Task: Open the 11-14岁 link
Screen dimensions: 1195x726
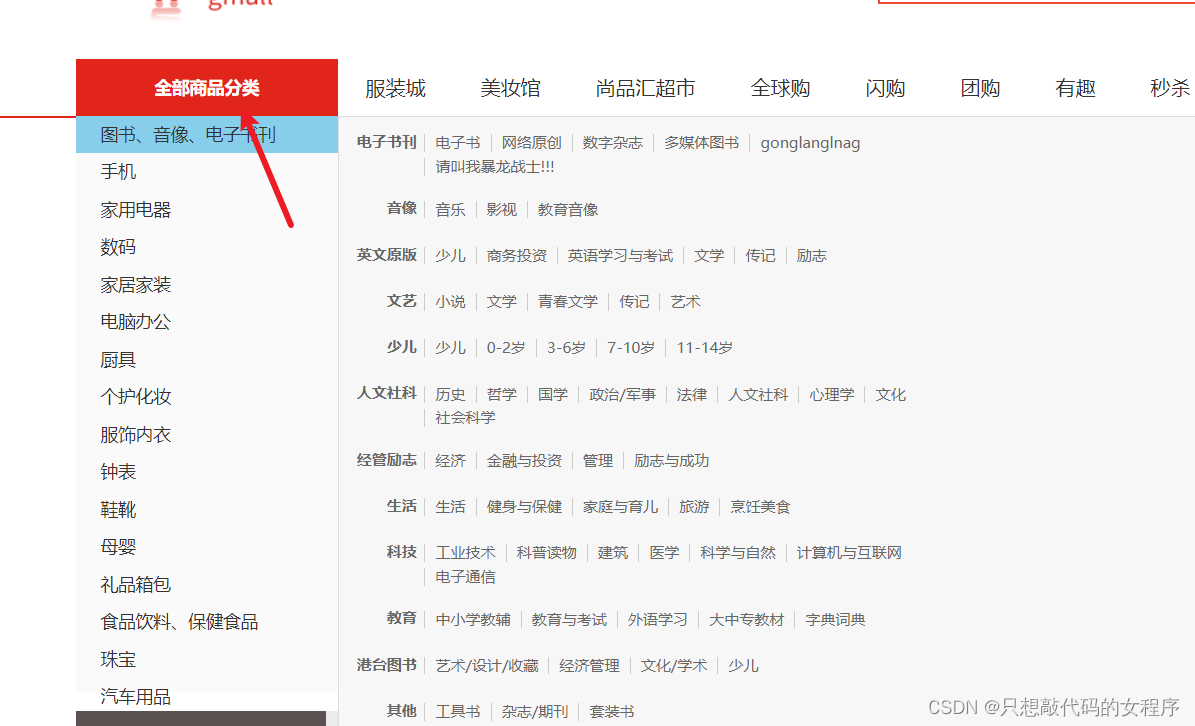Action: 705,347
